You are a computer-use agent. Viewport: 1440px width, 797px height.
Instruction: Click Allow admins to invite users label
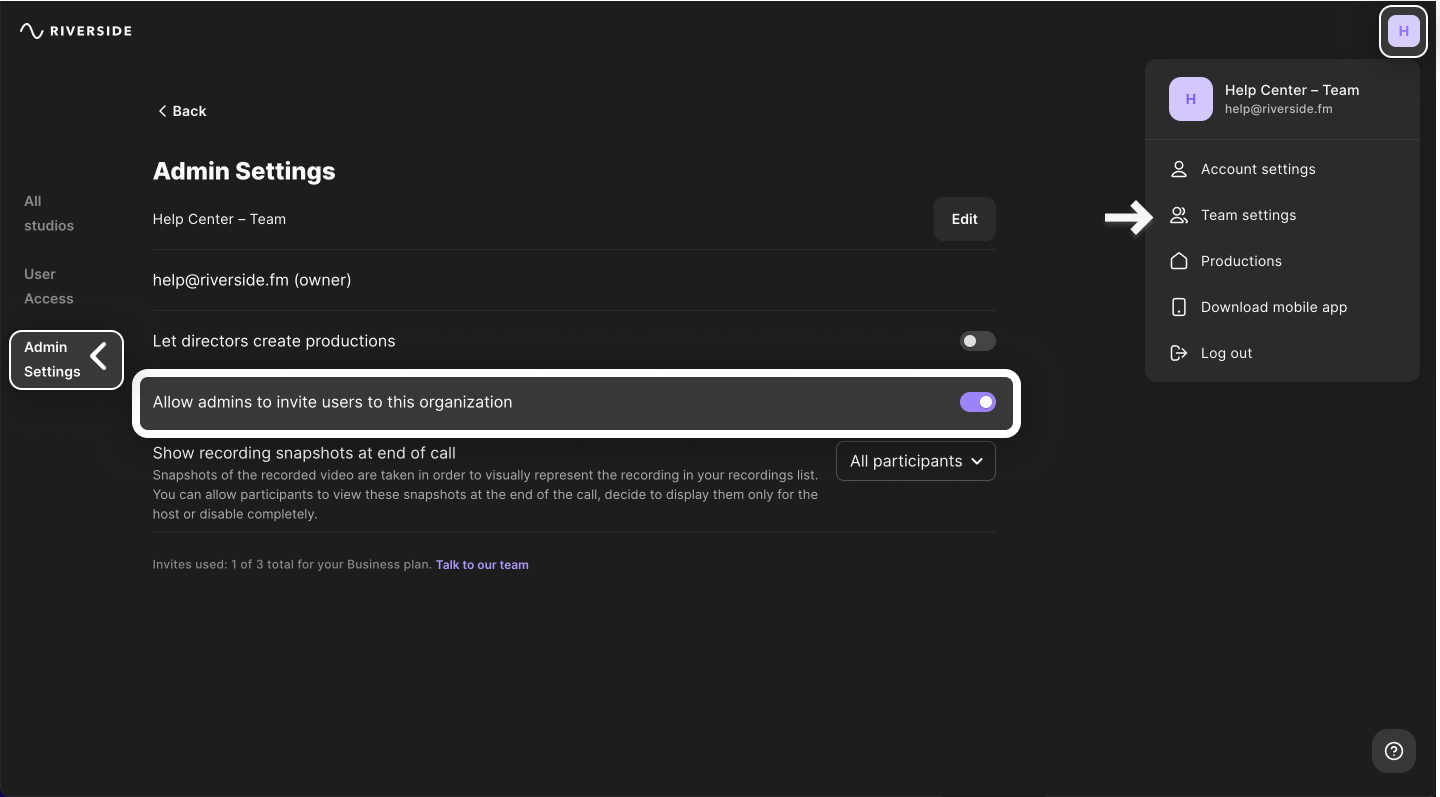(332, 402)
